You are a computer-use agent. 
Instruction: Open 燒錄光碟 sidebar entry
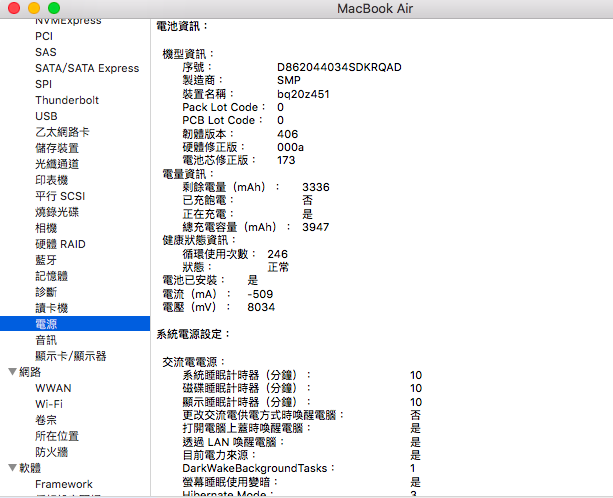click(57, 212)
